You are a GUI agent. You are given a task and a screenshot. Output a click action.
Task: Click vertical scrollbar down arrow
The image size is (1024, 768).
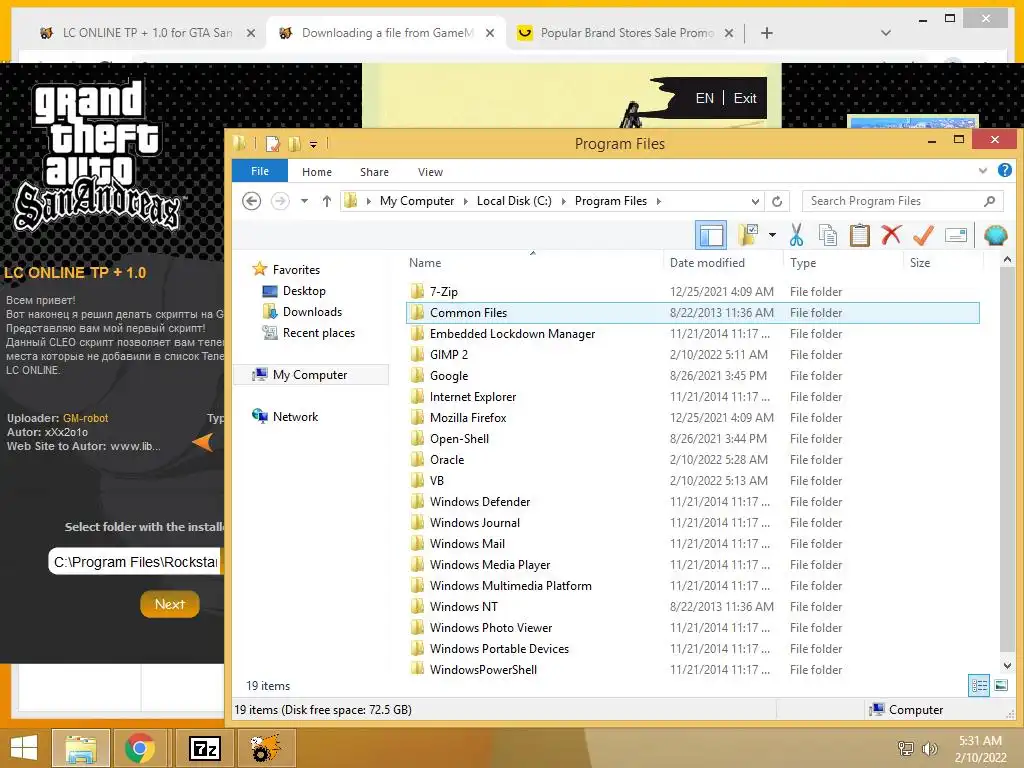click(x=1007, y=665)
